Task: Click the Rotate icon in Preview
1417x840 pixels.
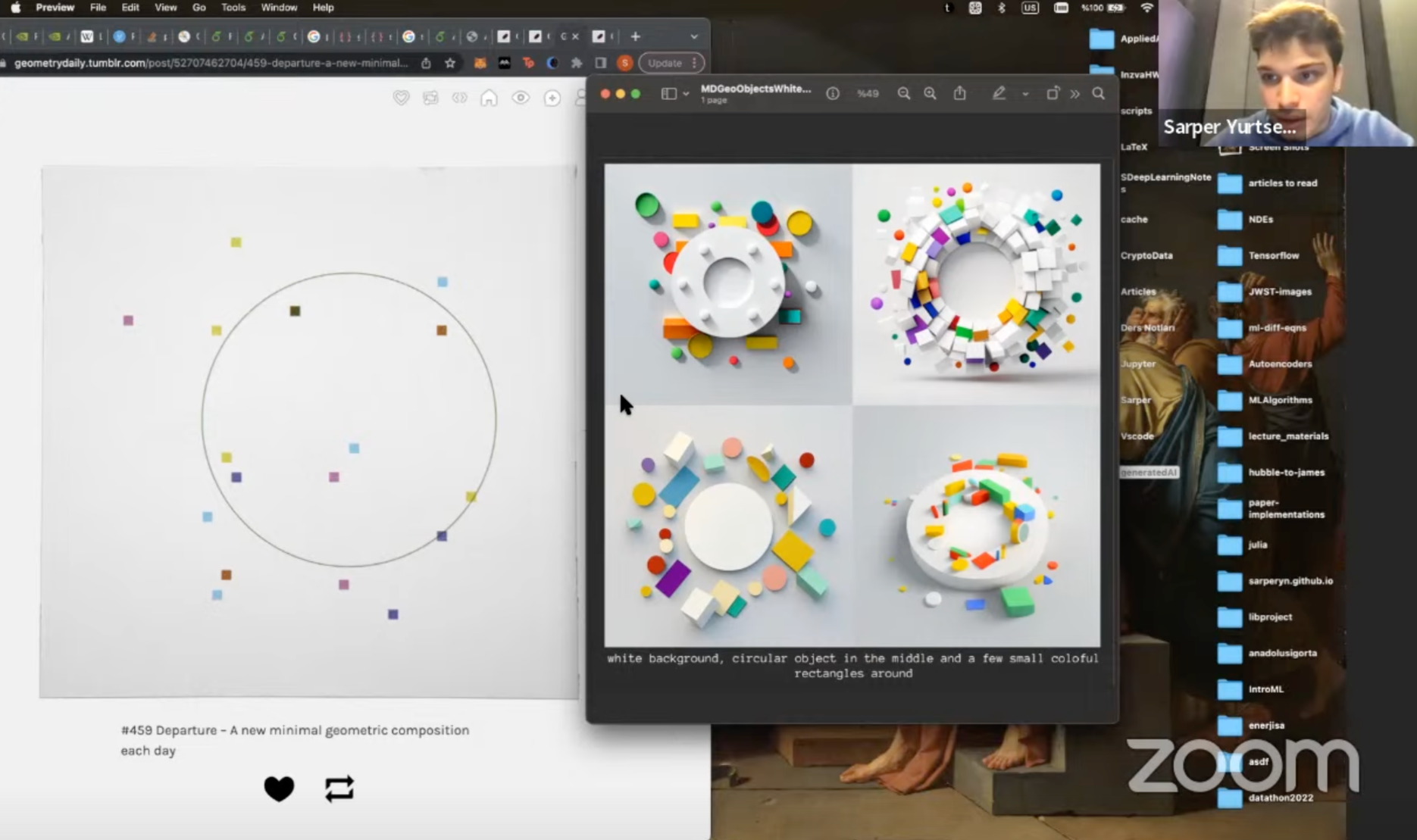Action: 1053,93
